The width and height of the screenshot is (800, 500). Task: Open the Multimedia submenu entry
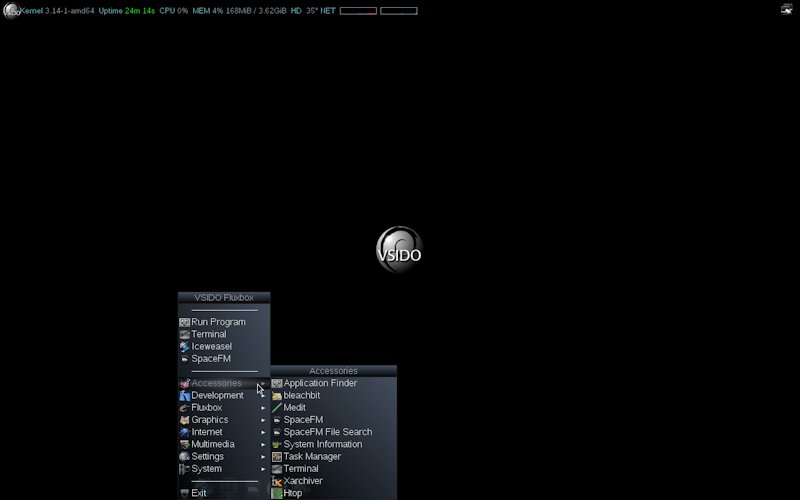point(223,444)
